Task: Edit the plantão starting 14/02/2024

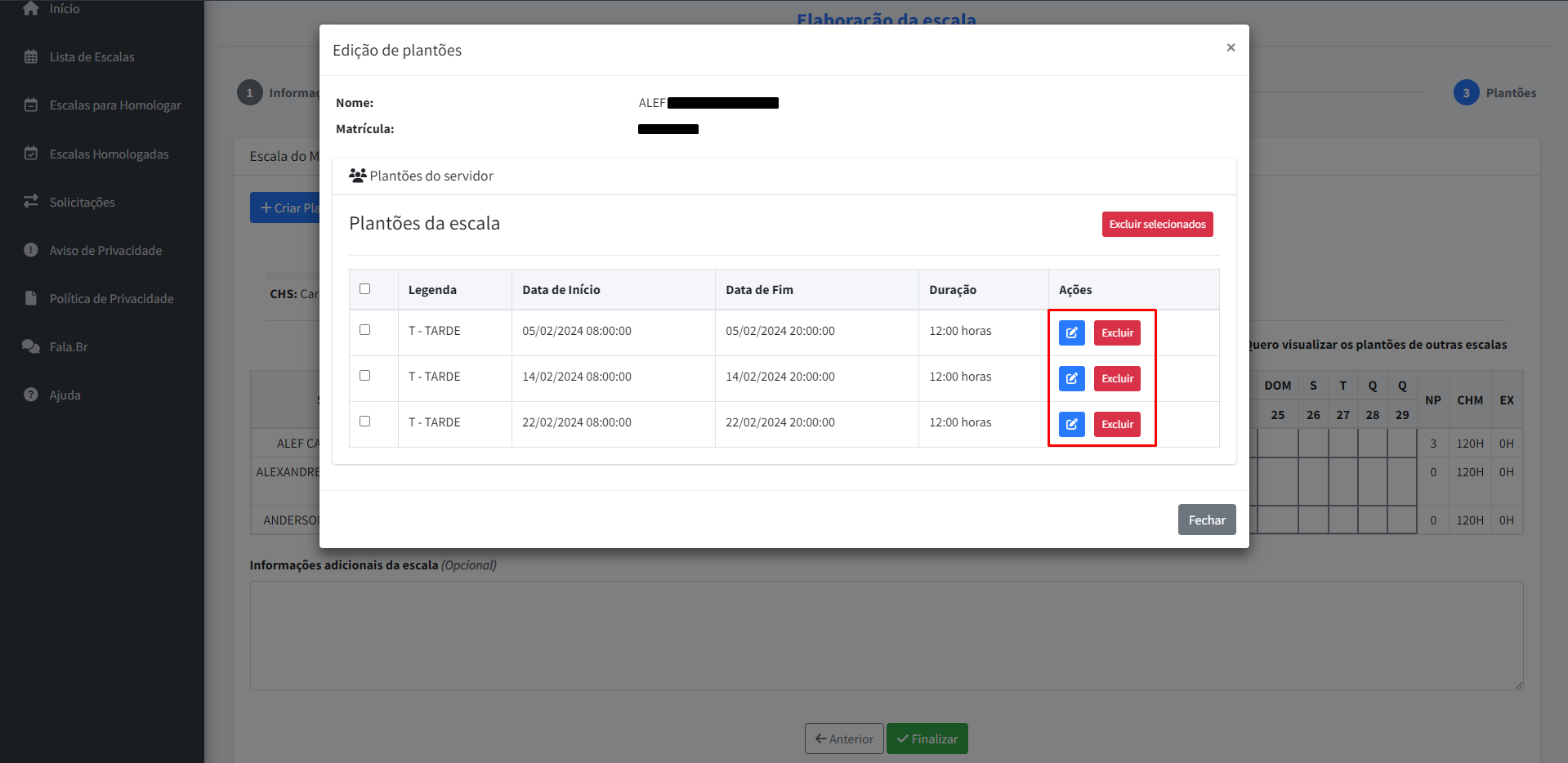Action: click(1071, 378)
